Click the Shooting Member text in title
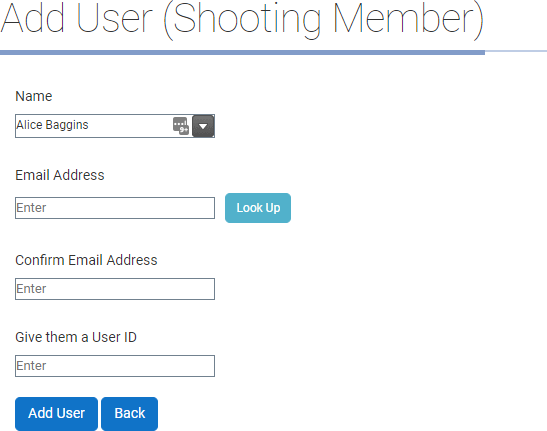This screenshot has width=547, height=431. coord(323,20)
